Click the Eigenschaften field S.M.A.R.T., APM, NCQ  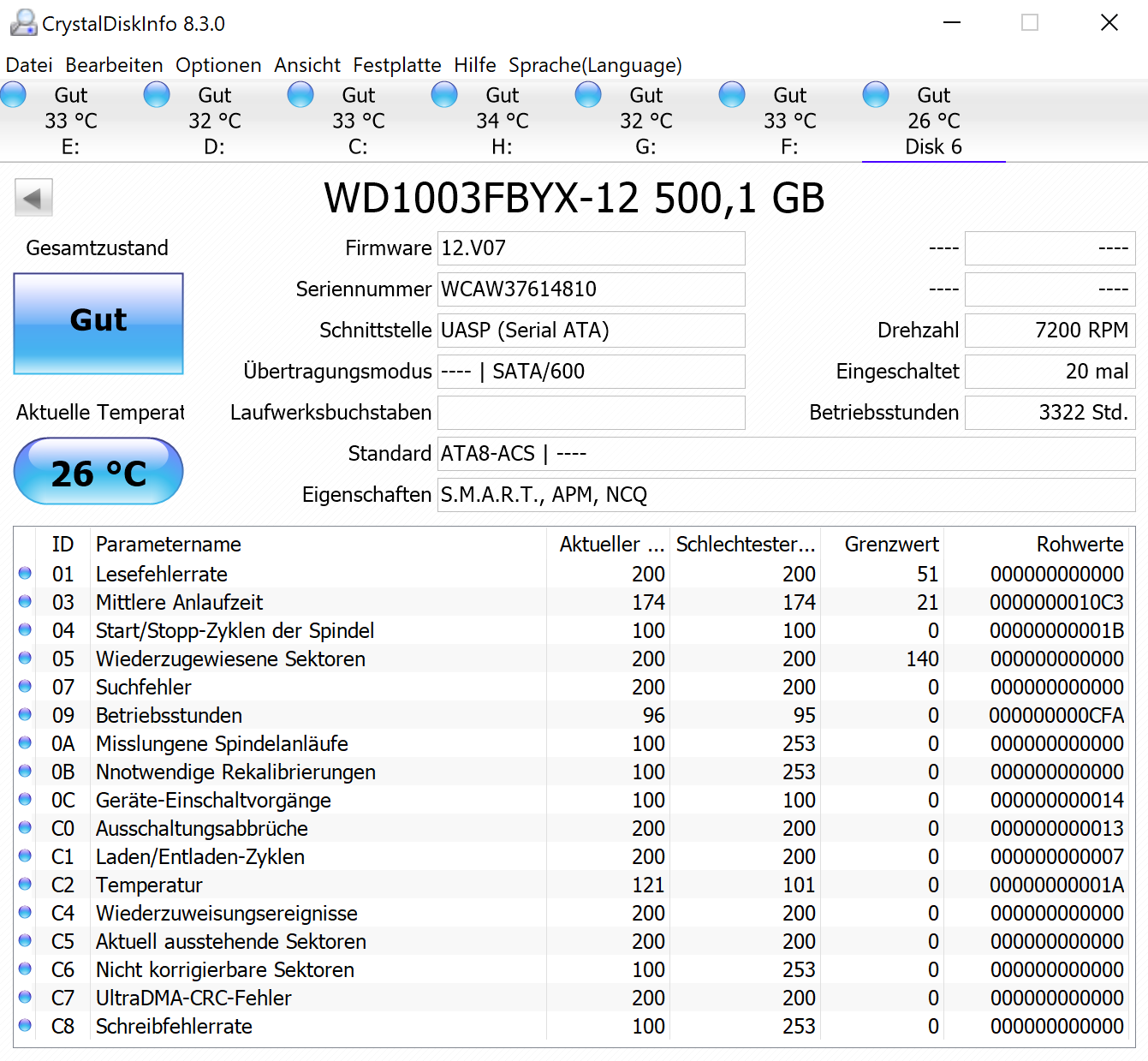[x=787, y=495]
